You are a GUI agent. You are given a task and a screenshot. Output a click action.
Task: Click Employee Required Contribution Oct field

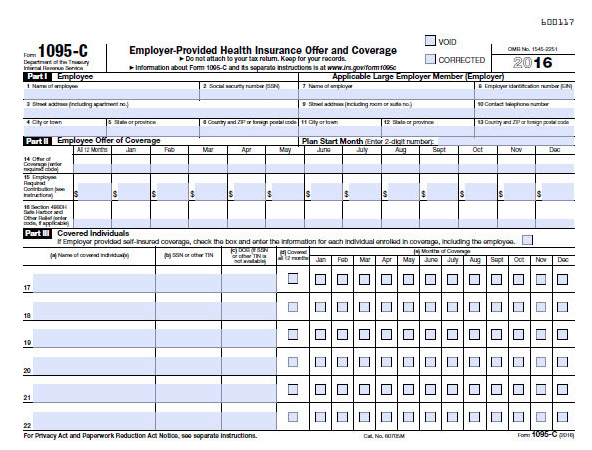(x=480, y=191)
